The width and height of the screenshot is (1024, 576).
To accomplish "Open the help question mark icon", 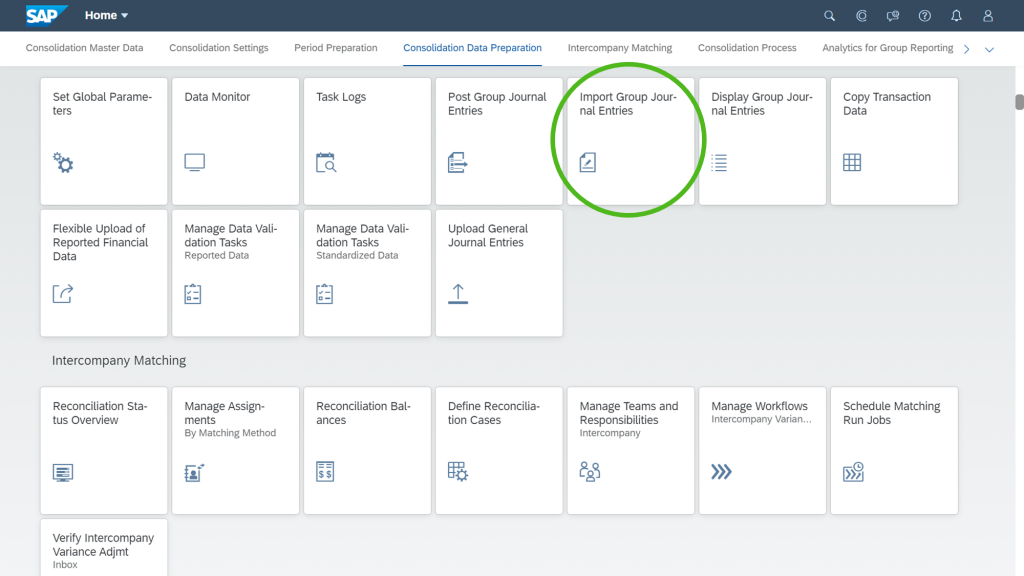I will (925, 16).
